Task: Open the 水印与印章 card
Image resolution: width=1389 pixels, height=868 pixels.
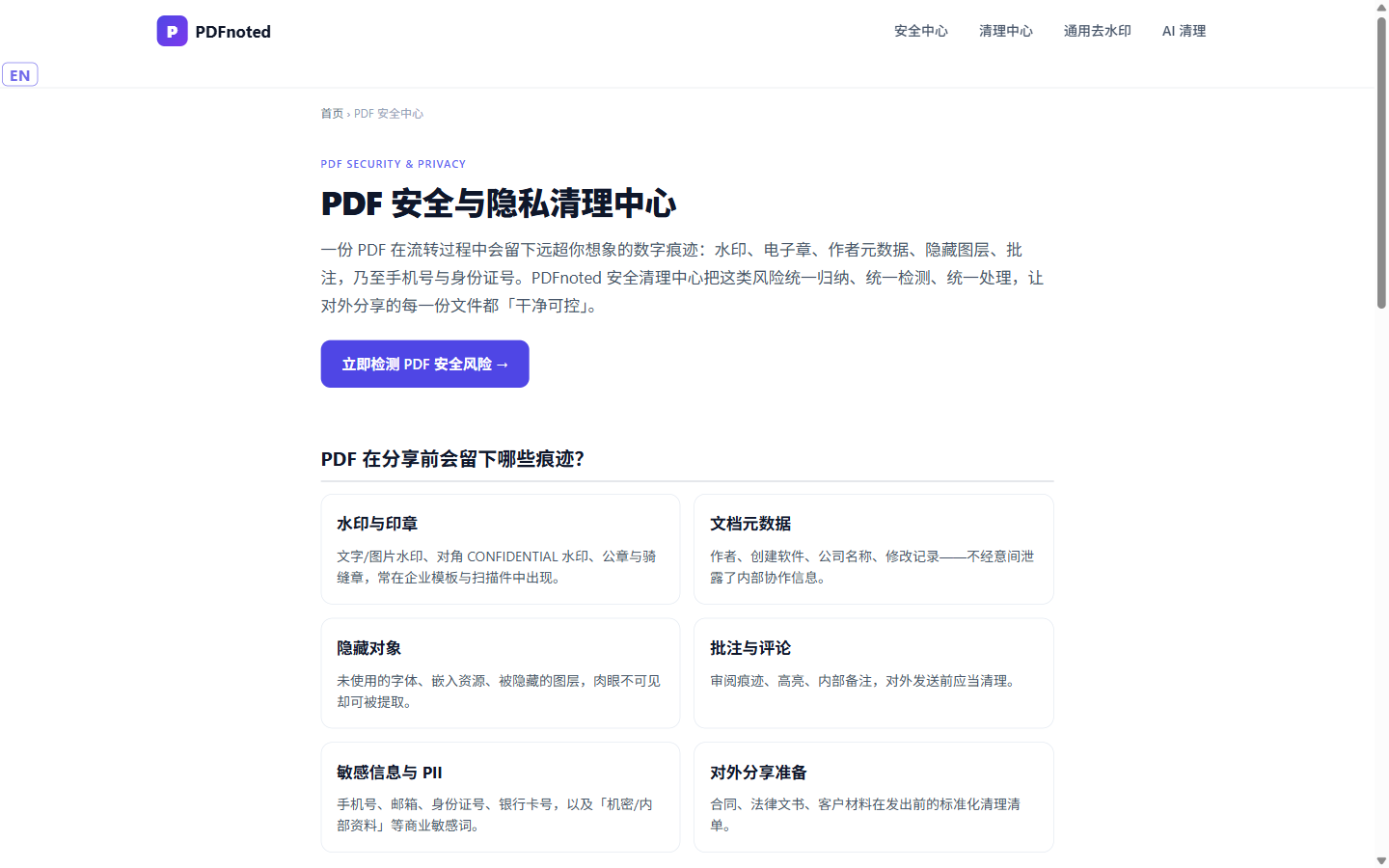Action: 501,550
